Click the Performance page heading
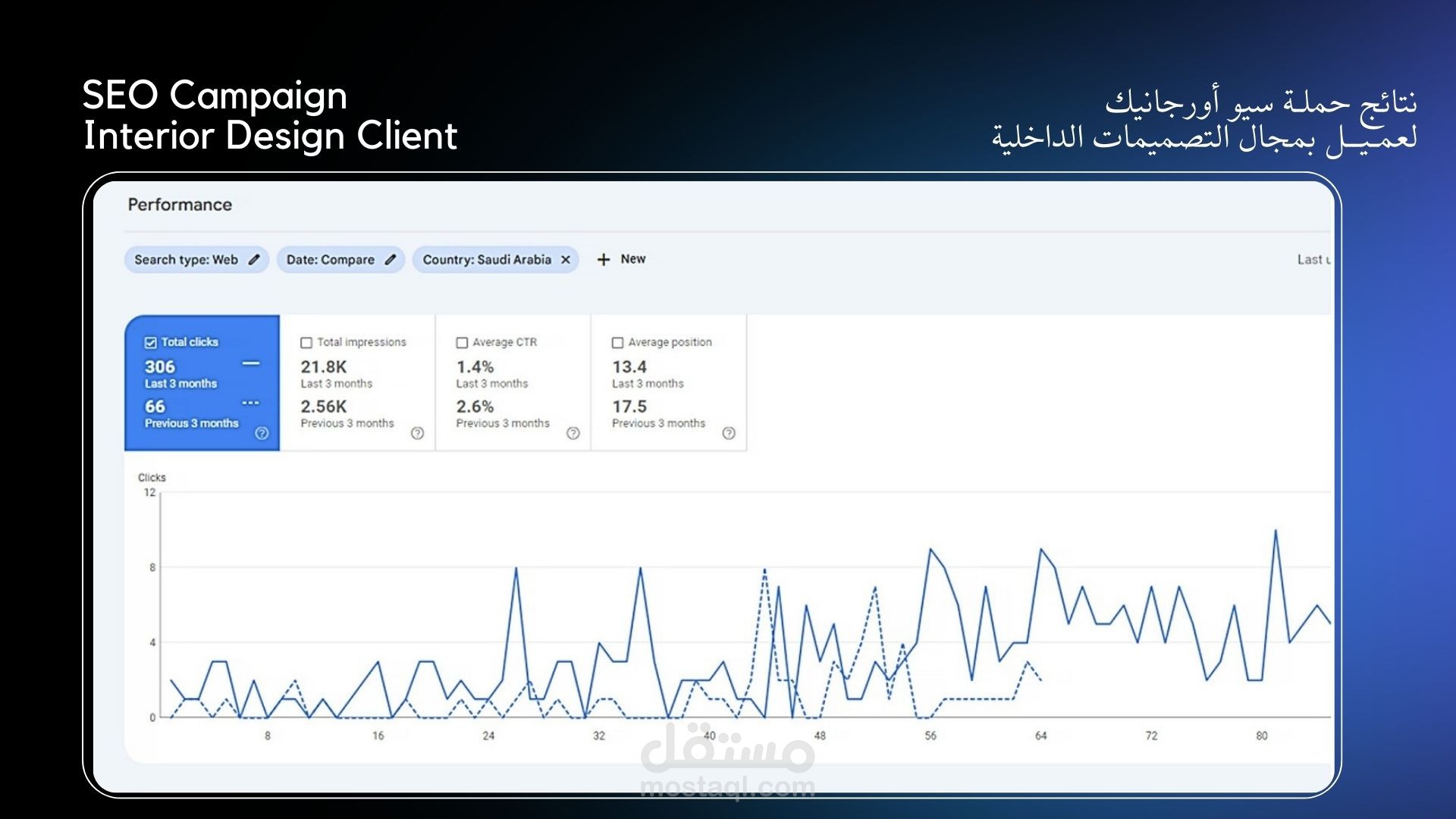 coord(180,205)
